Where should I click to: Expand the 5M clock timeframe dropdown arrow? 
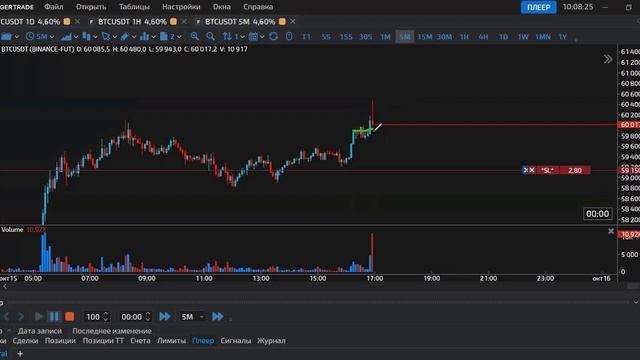(52, 37)
